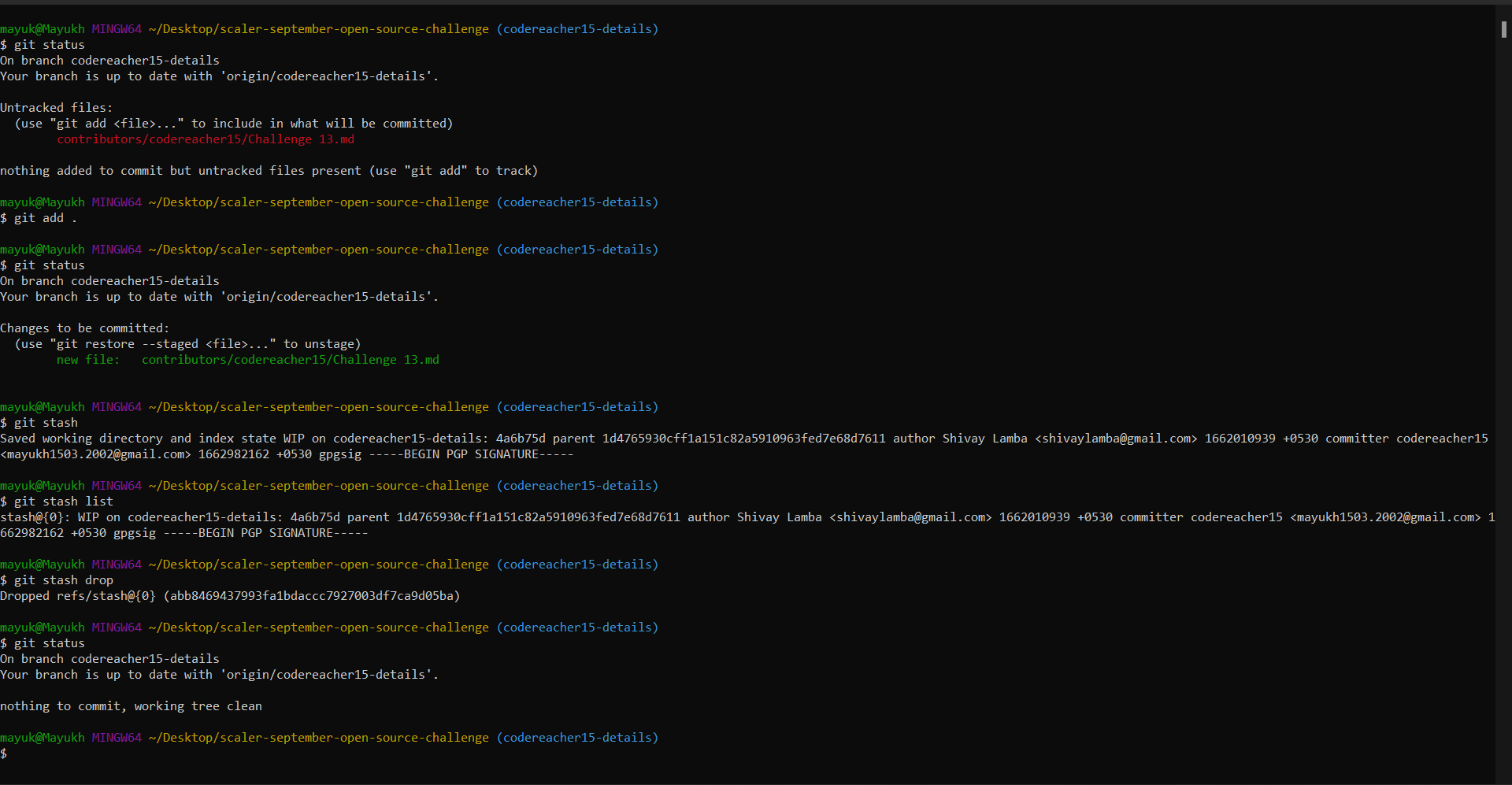The image size is (1512, 785).
Task: Click 'nothing added to commit but untracked files present' line
Action: (269, 171)
